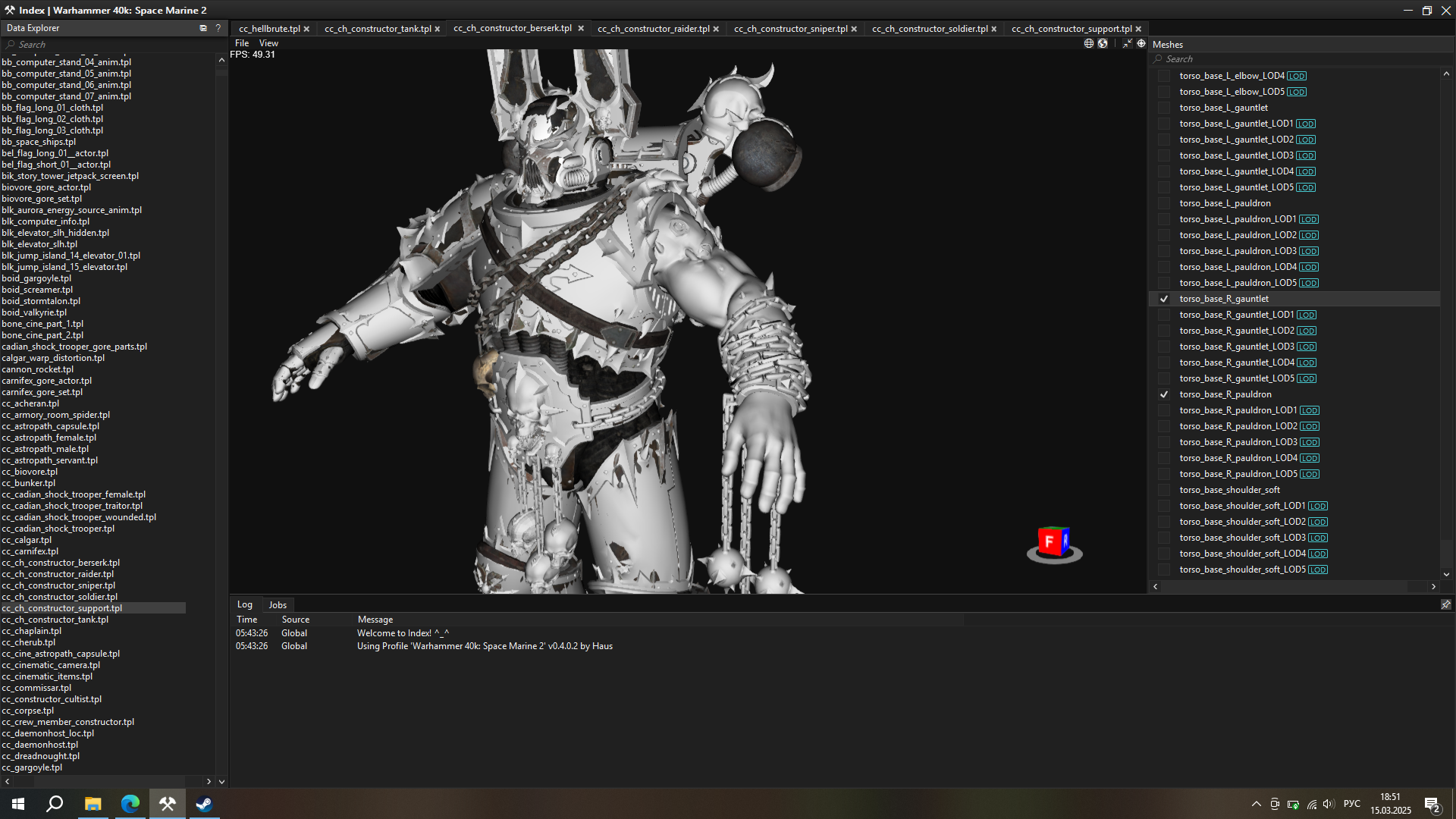The image size is (1456, 819).
Task: Select cc_carnifex.tpl in the file list
Action: click(30, 551)
